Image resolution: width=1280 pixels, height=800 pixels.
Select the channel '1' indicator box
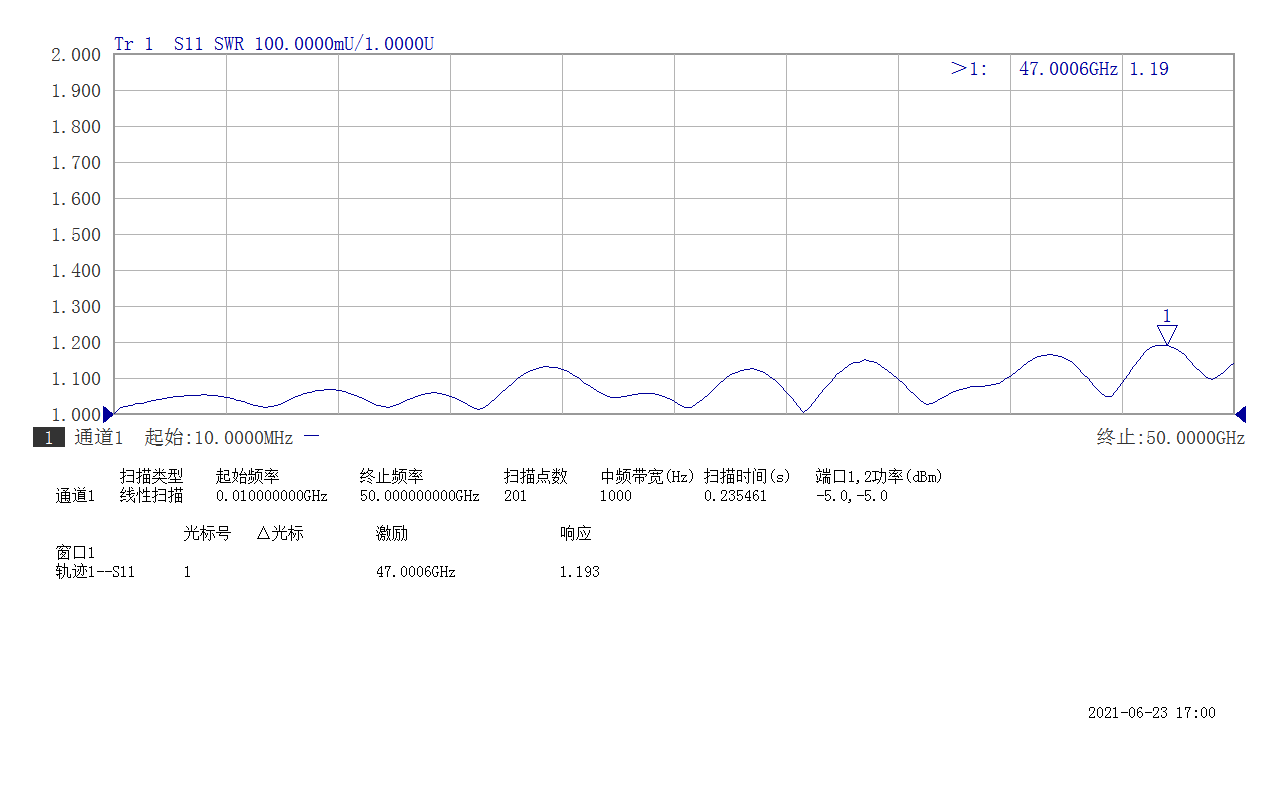click(x=49, y=438)
